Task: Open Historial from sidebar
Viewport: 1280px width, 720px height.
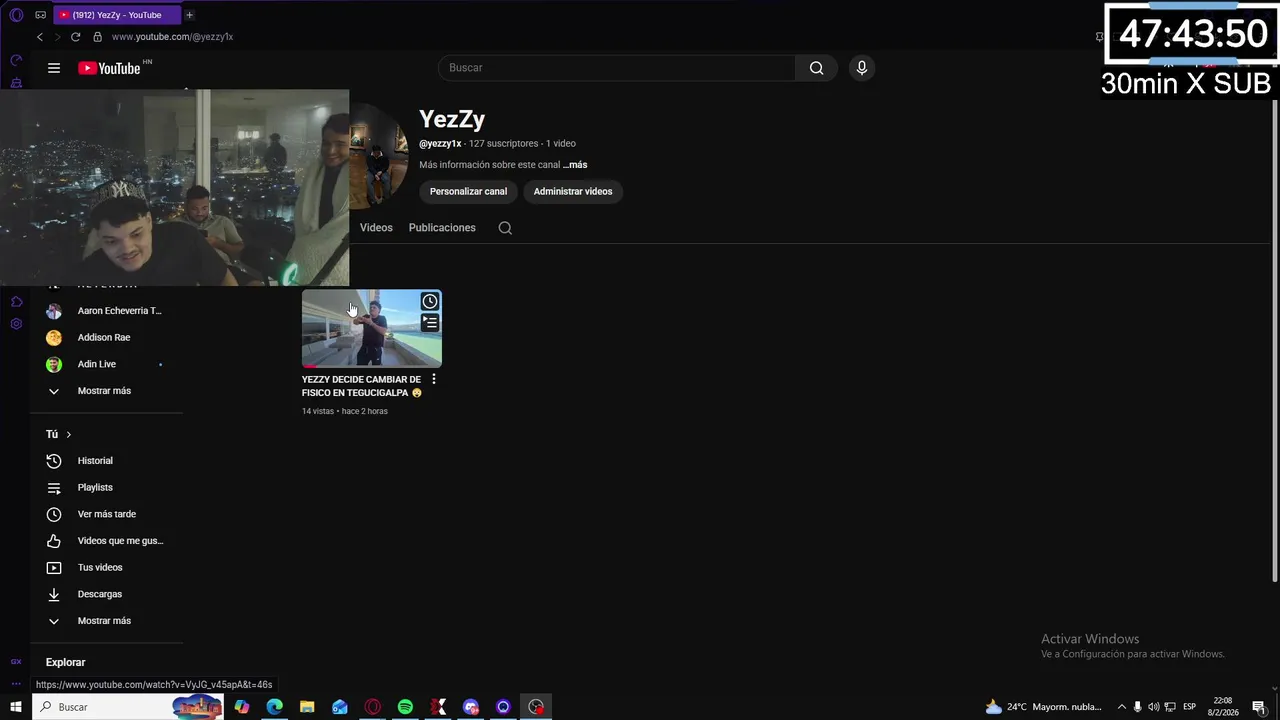Action: (x=106, y=461)
